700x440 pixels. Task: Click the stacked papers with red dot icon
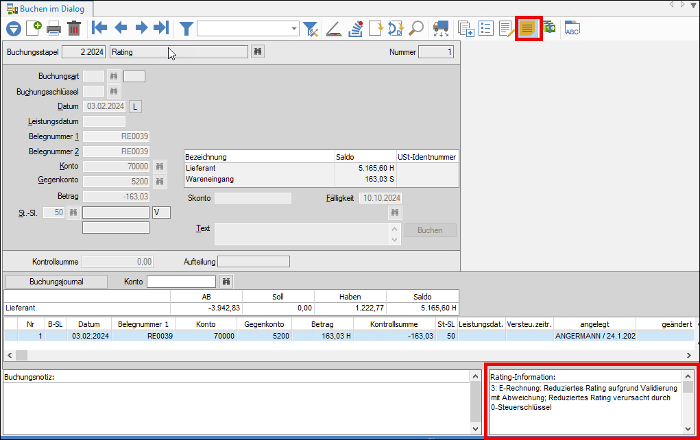point(356,29)
